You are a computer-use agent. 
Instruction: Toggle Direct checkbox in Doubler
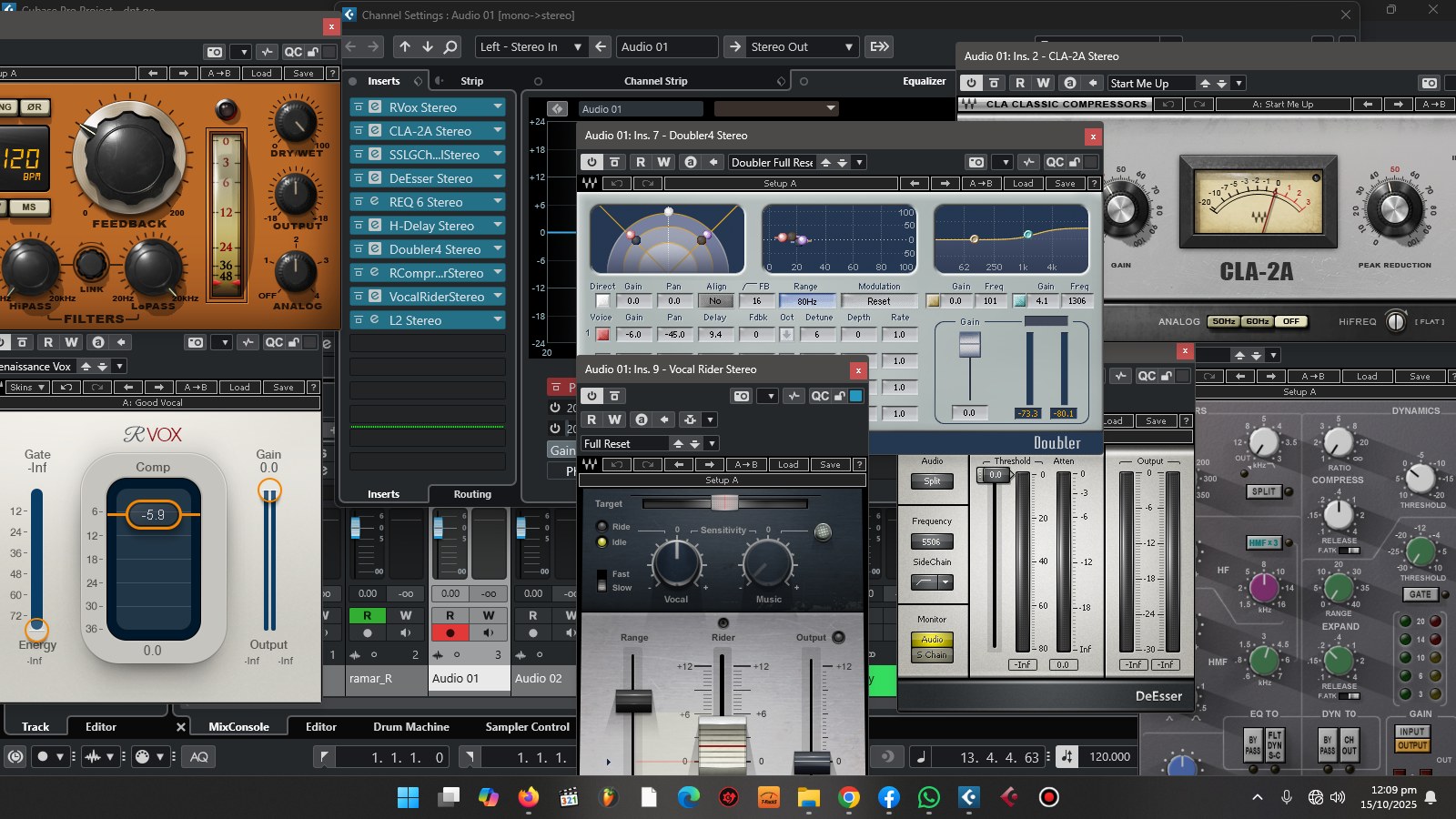602,301
